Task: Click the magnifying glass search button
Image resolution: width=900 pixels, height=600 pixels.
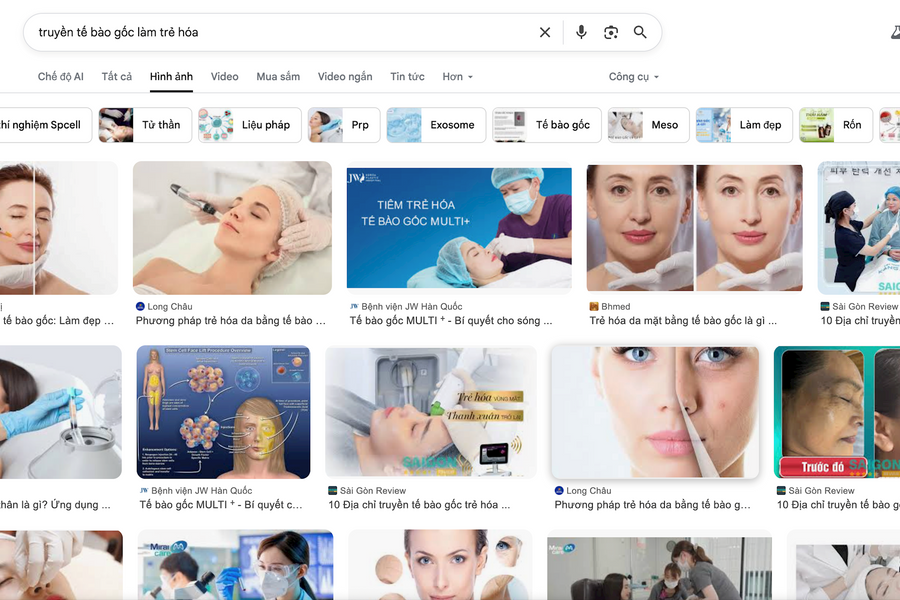Action: (x=640, y=32)
